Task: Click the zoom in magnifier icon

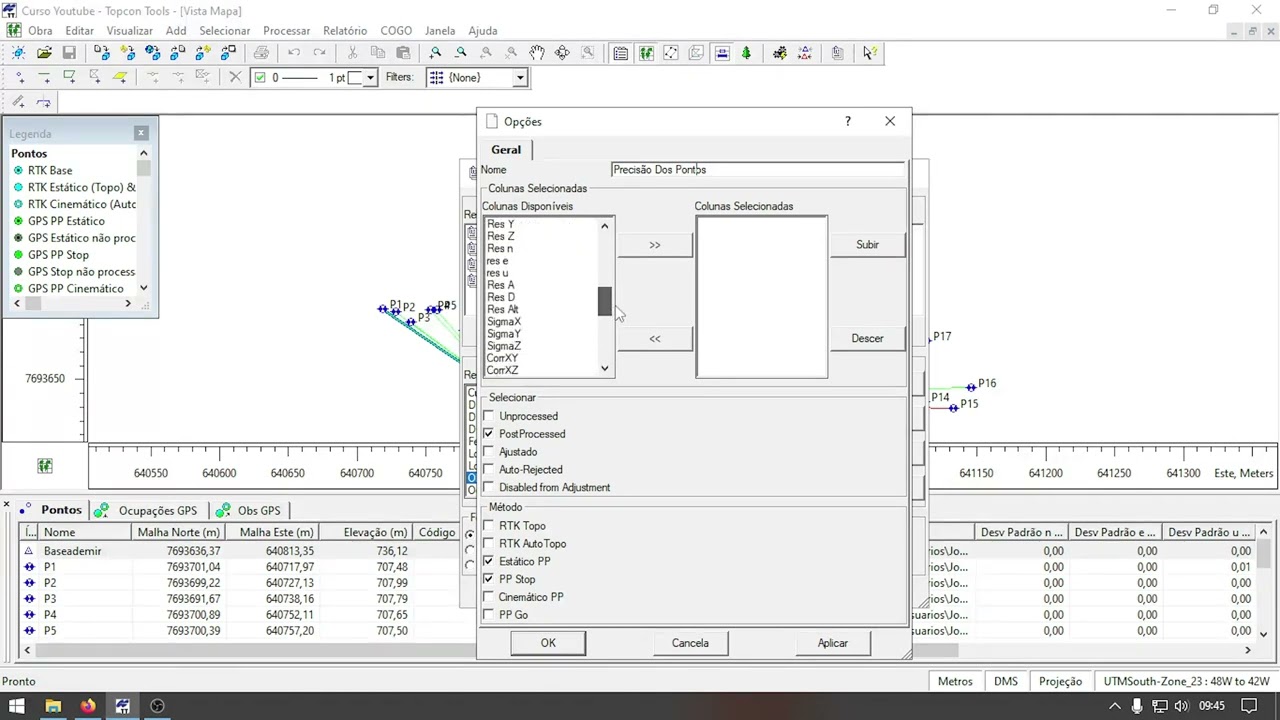Action: (x=435, y=53)
